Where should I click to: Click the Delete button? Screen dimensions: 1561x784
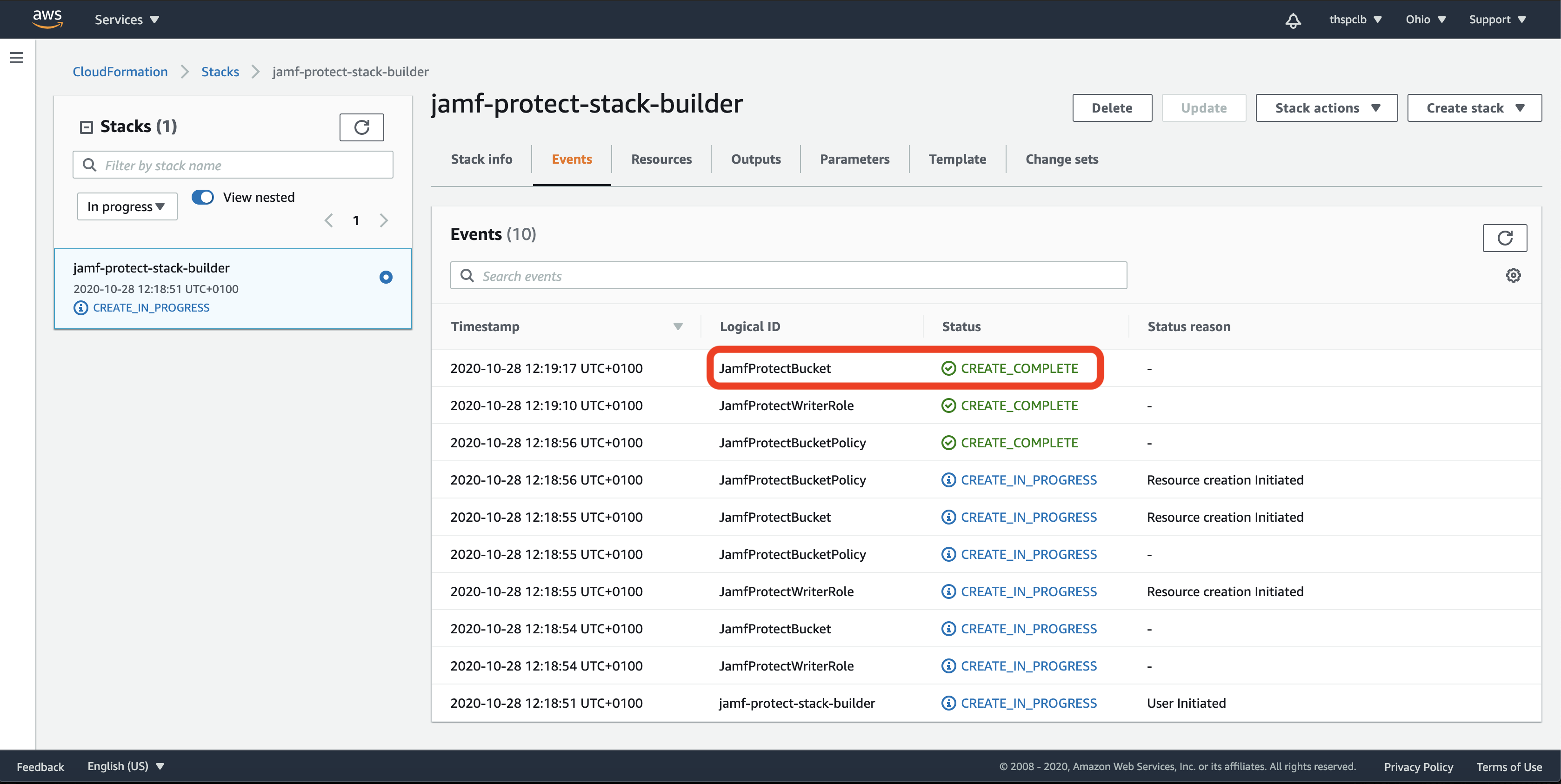(x=1112, y=108)
